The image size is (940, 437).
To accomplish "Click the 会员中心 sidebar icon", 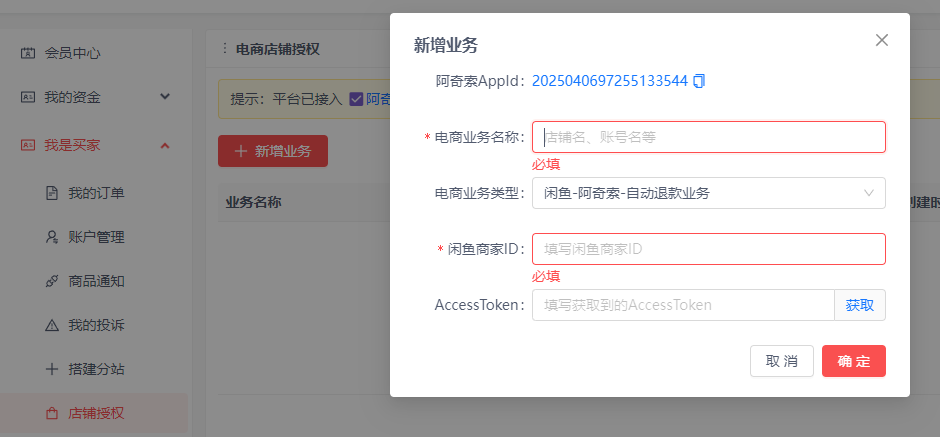I will pyautogui.click(x=28, y=53).
